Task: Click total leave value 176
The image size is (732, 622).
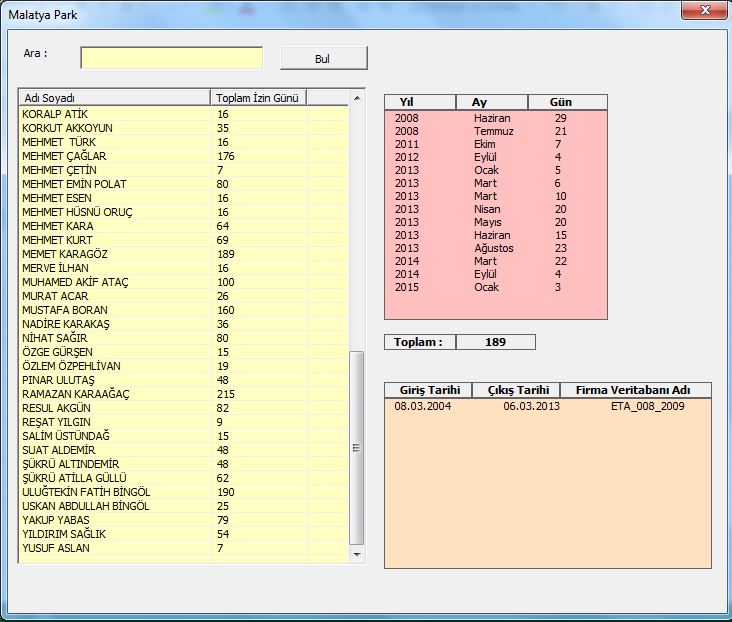Action: [x=226, y=156]
